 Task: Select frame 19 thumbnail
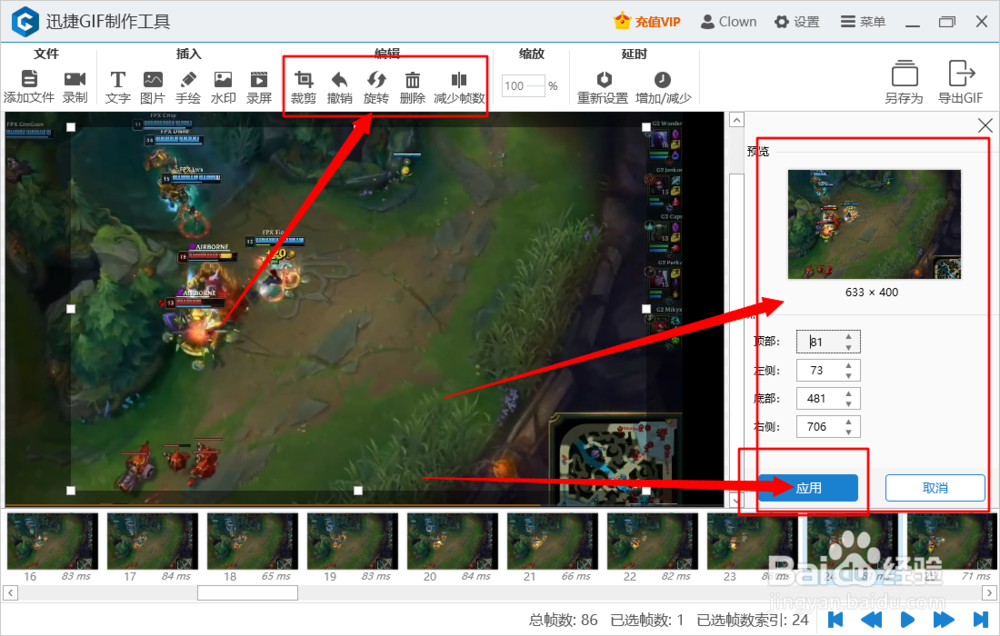coord(353,541)
